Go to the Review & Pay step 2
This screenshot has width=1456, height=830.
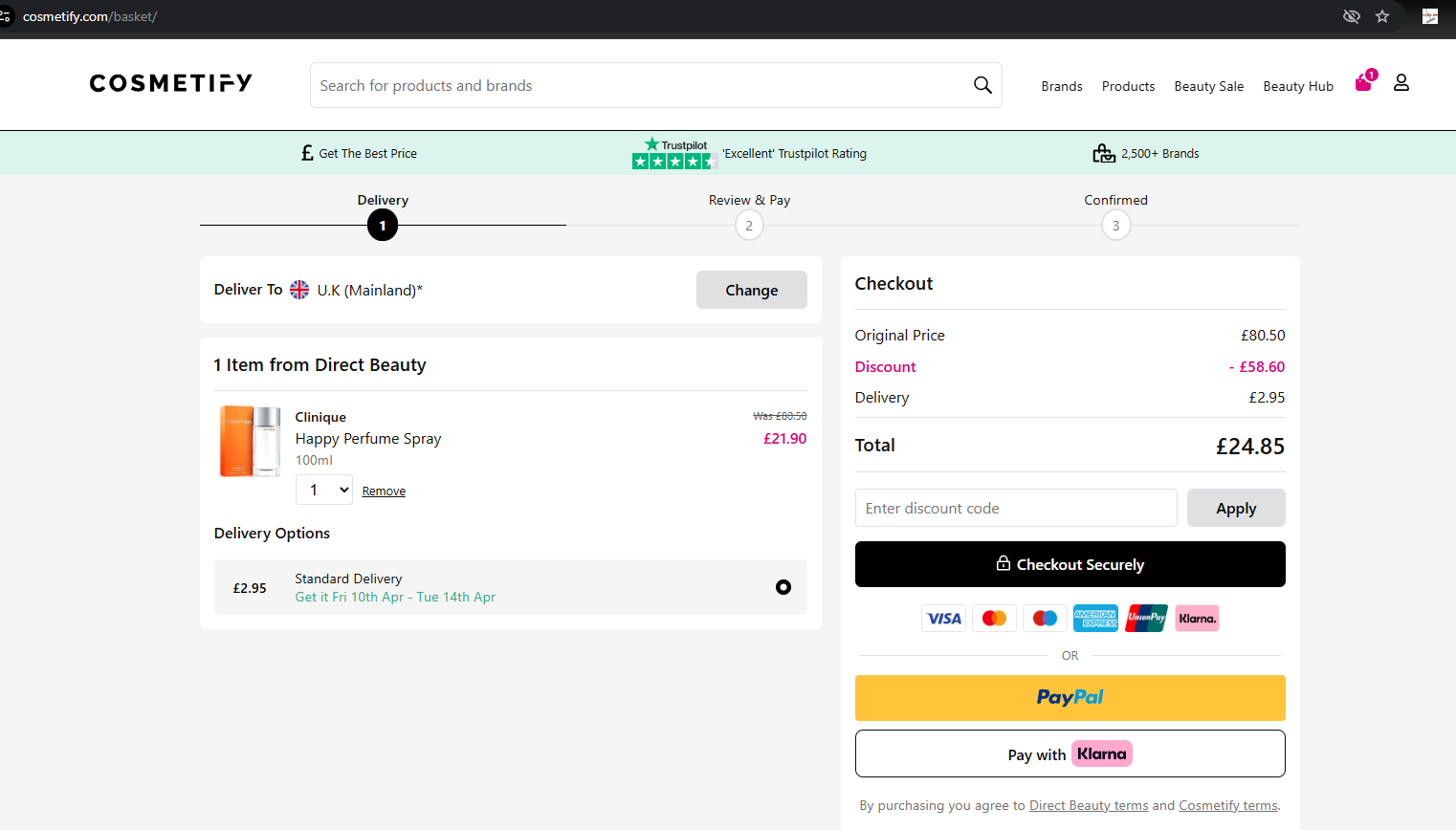tap(749, 226)
